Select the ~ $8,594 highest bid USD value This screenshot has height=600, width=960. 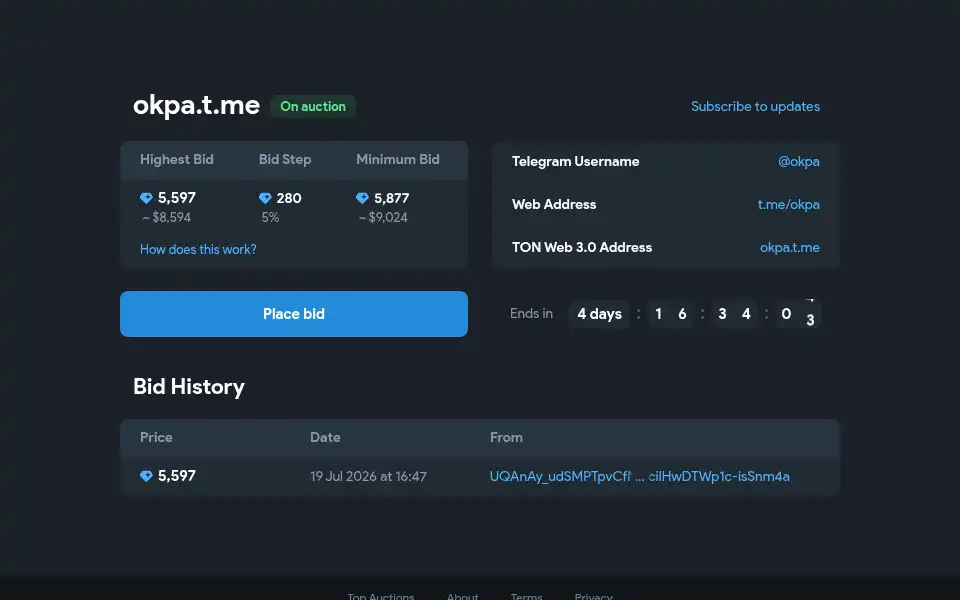click(x=167, y=217)
